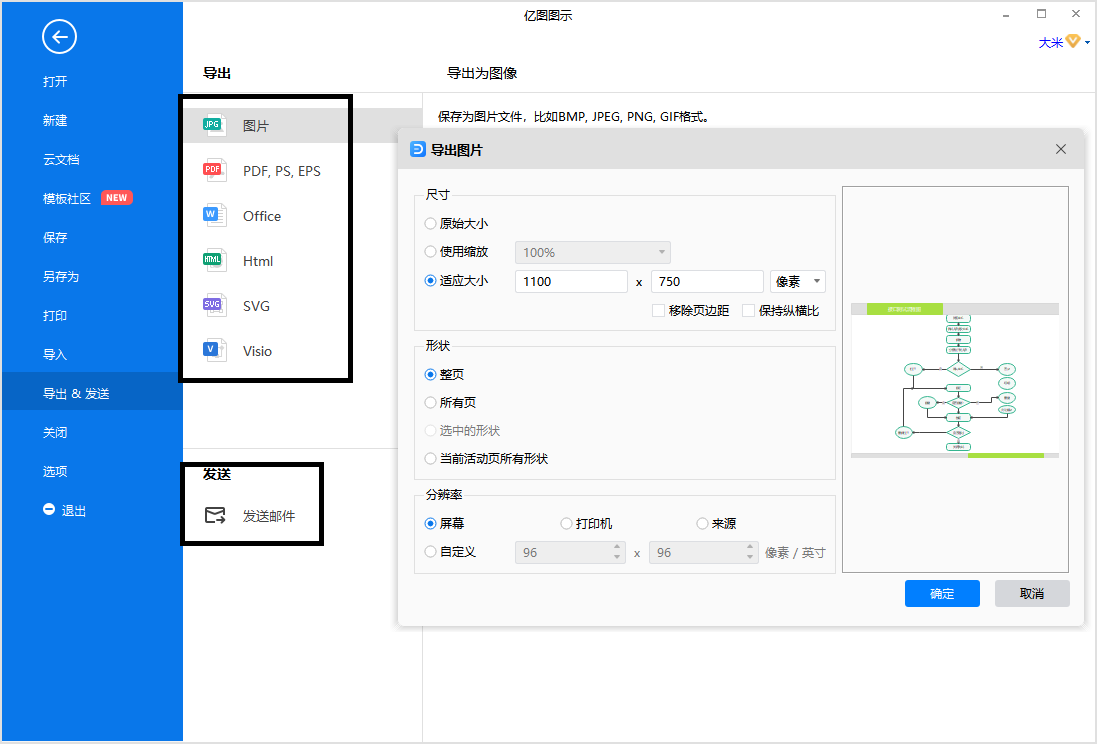The height and width of the screenshot is (744, 1097).
Task: Select 当前活动页所有形状 option
Action: click(430, 459)
